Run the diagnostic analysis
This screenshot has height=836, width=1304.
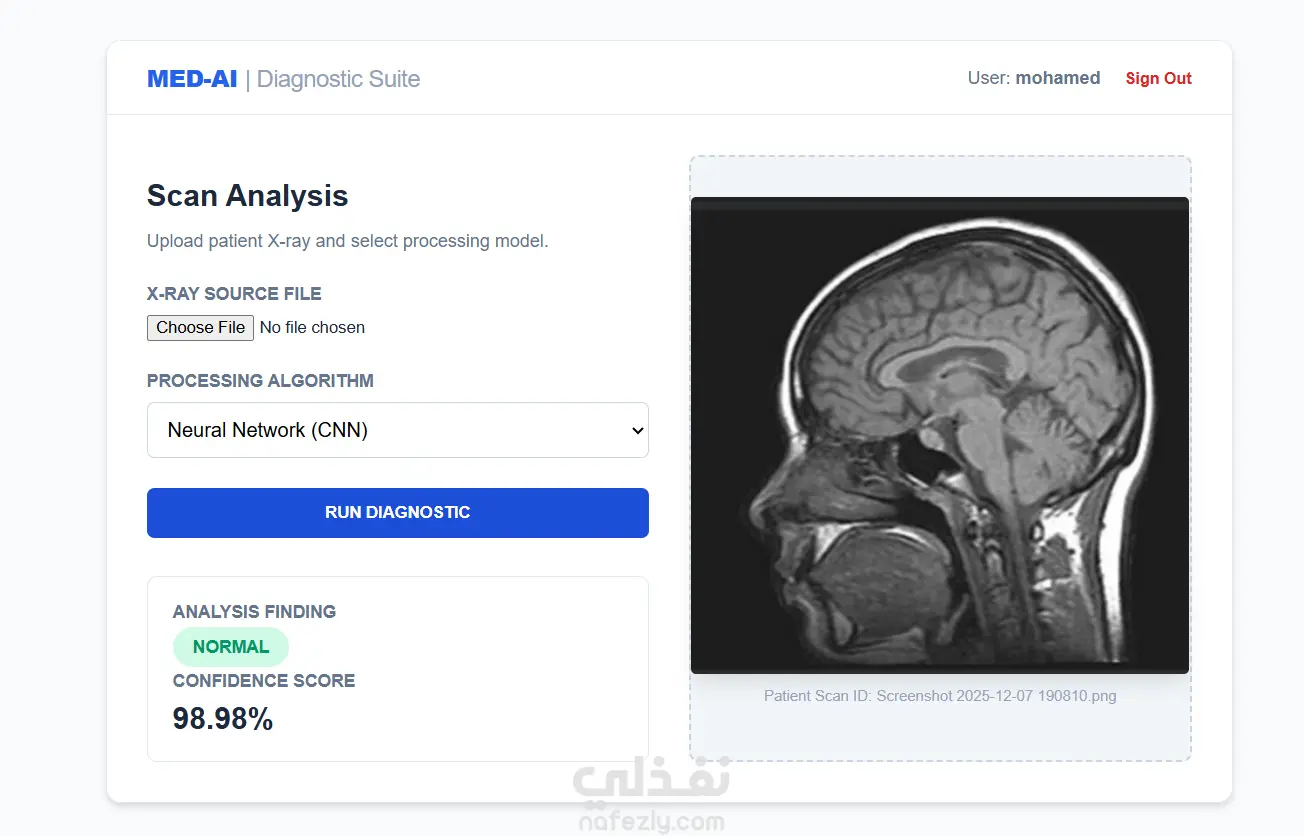coord(397,513)
